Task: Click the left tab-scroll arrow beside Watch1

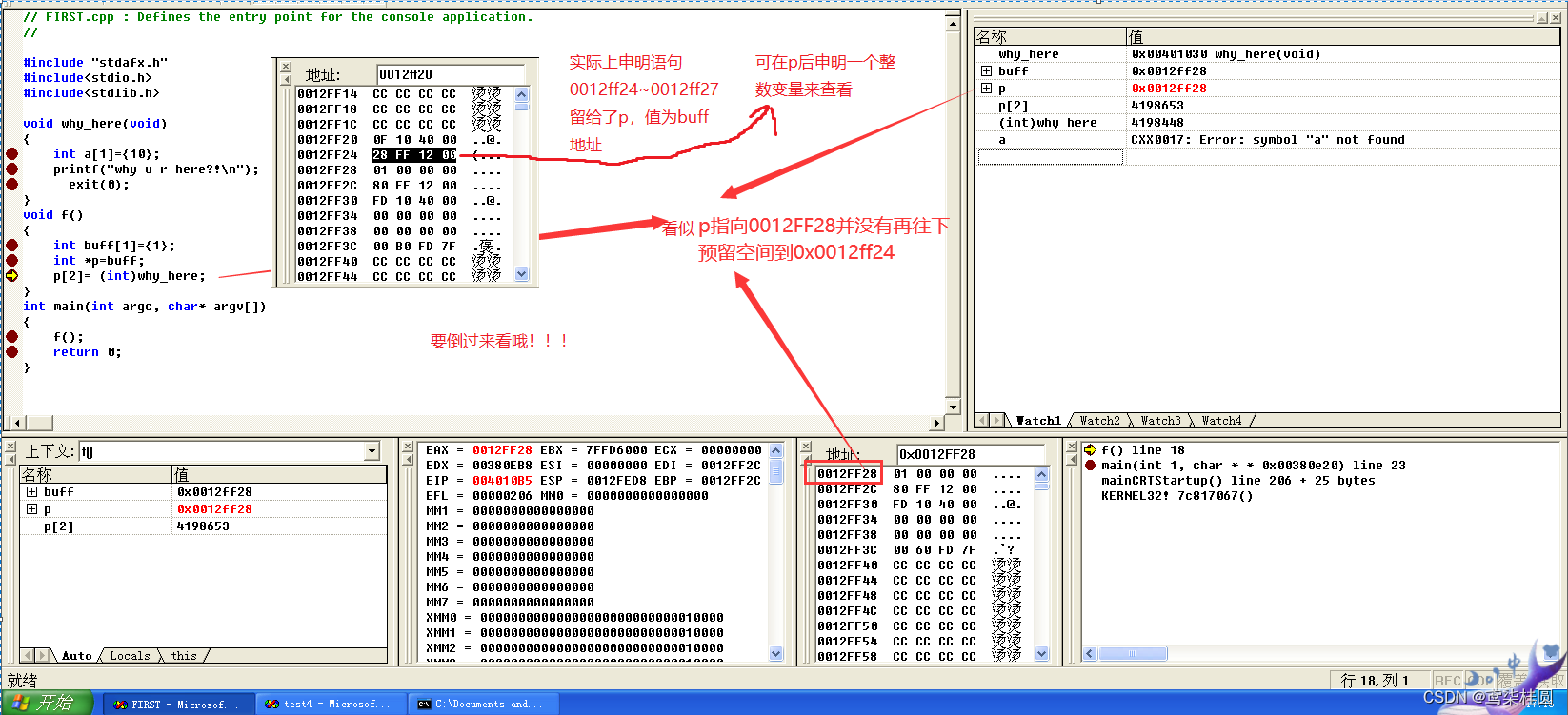Action: (x=983, y=420)
